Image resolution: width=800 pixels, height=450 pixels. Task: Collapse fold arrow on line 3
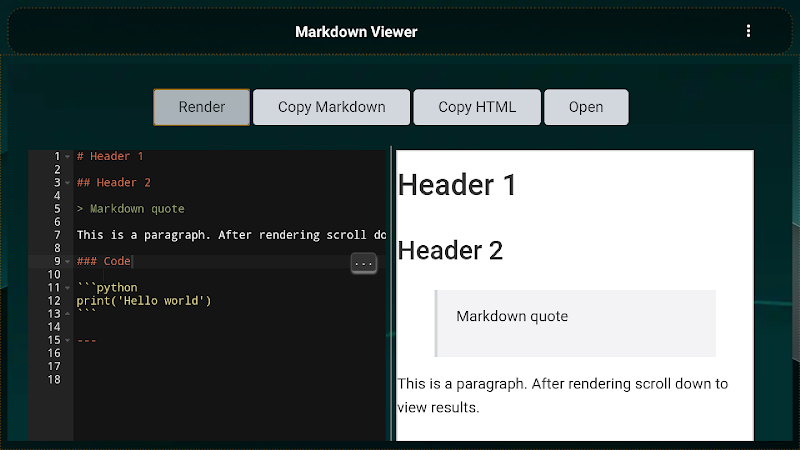67,183
